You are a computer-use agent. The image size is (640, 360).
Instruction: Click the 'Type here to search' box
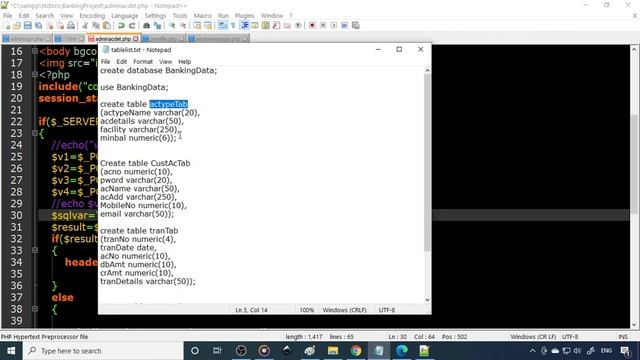[x=103, y=351]
